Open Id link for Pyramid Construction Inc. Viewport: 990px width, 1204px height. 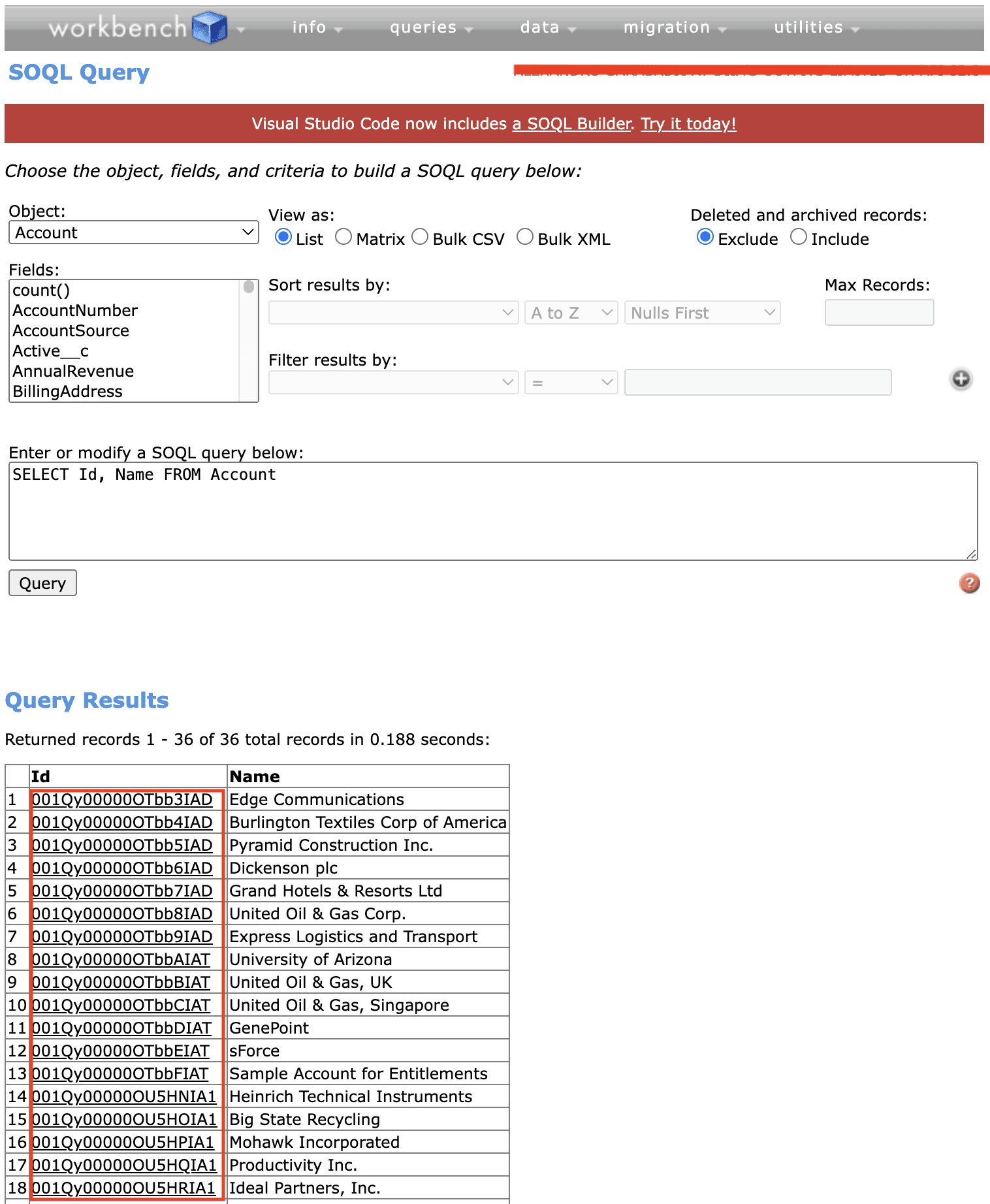pyautogui.click(x=123, y=845)
